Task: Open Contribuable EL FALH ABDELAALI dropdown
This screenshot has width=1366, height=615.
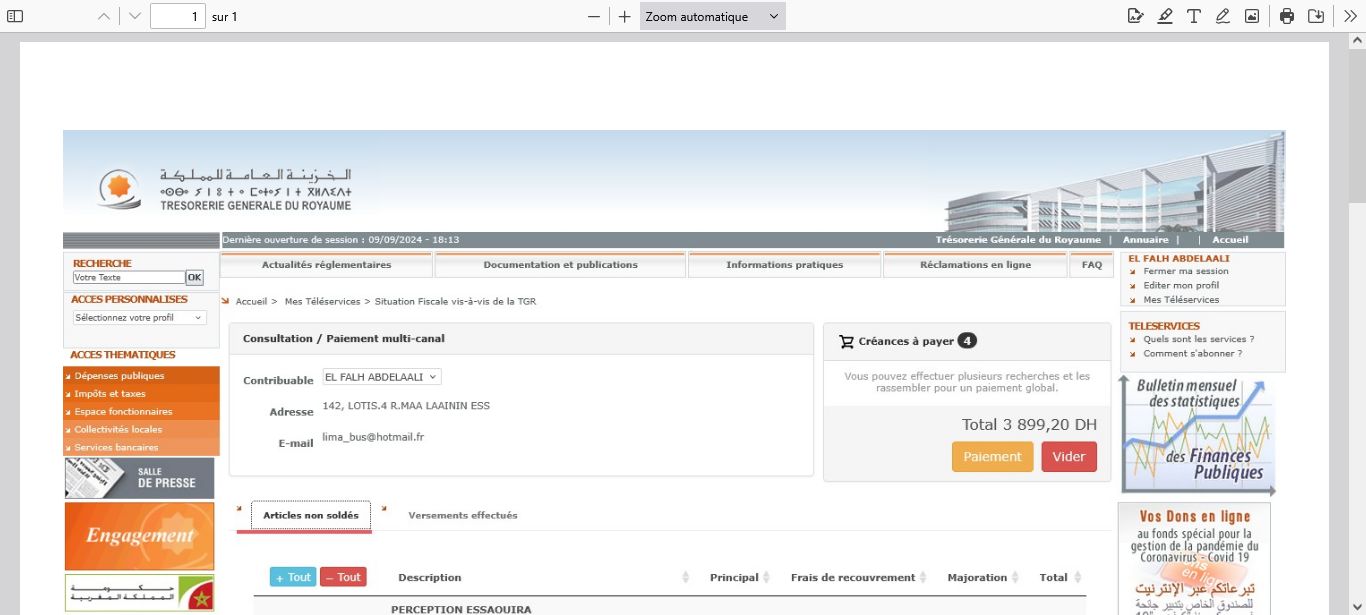Action: (x=381, y=377)
